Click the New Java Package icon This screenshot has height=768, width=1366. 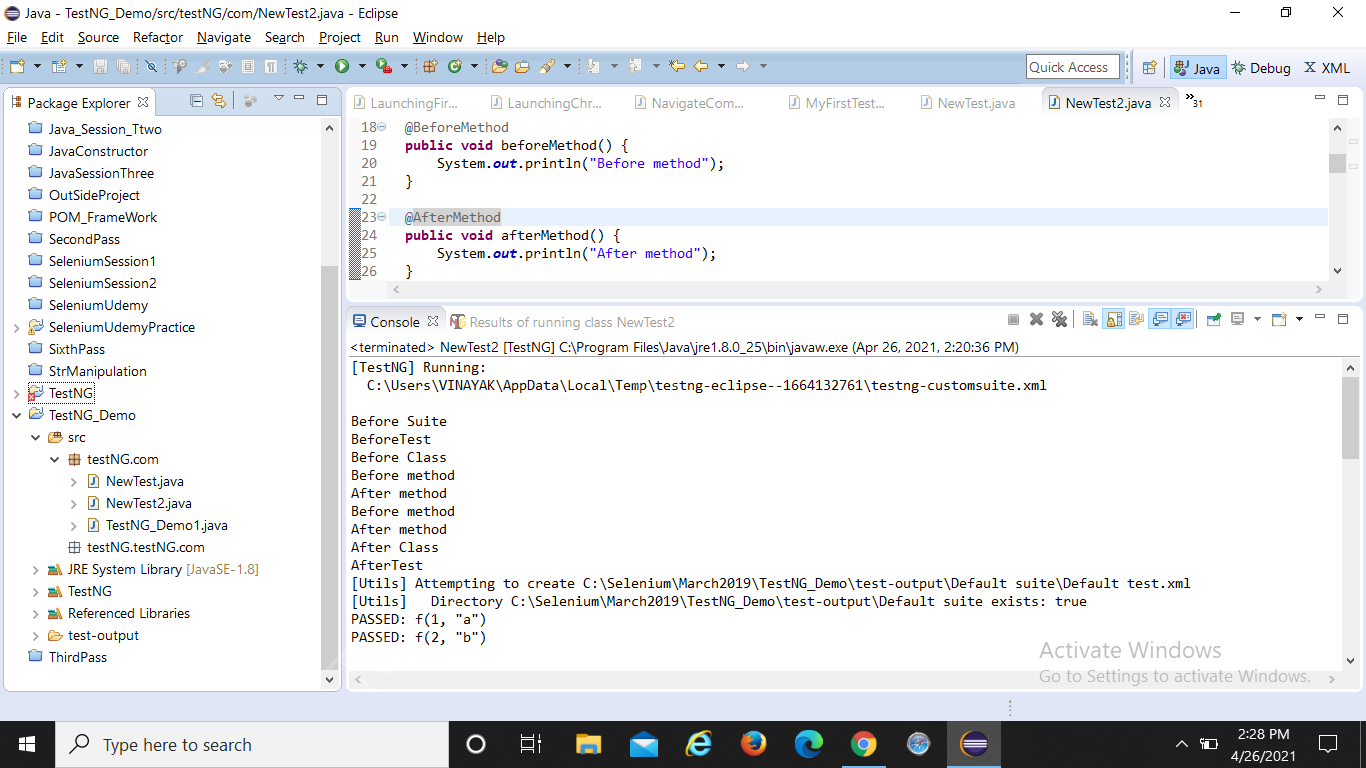[x=430, y=66]
